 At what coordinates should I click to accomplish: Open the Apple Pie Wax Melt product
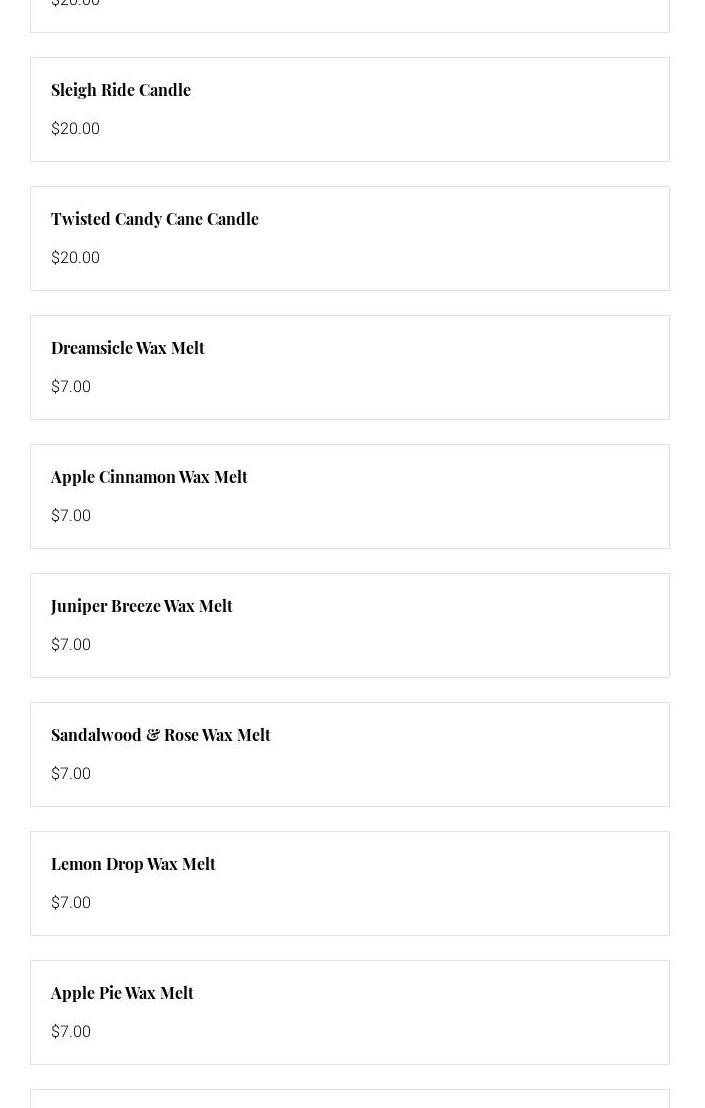pos(122,993)
